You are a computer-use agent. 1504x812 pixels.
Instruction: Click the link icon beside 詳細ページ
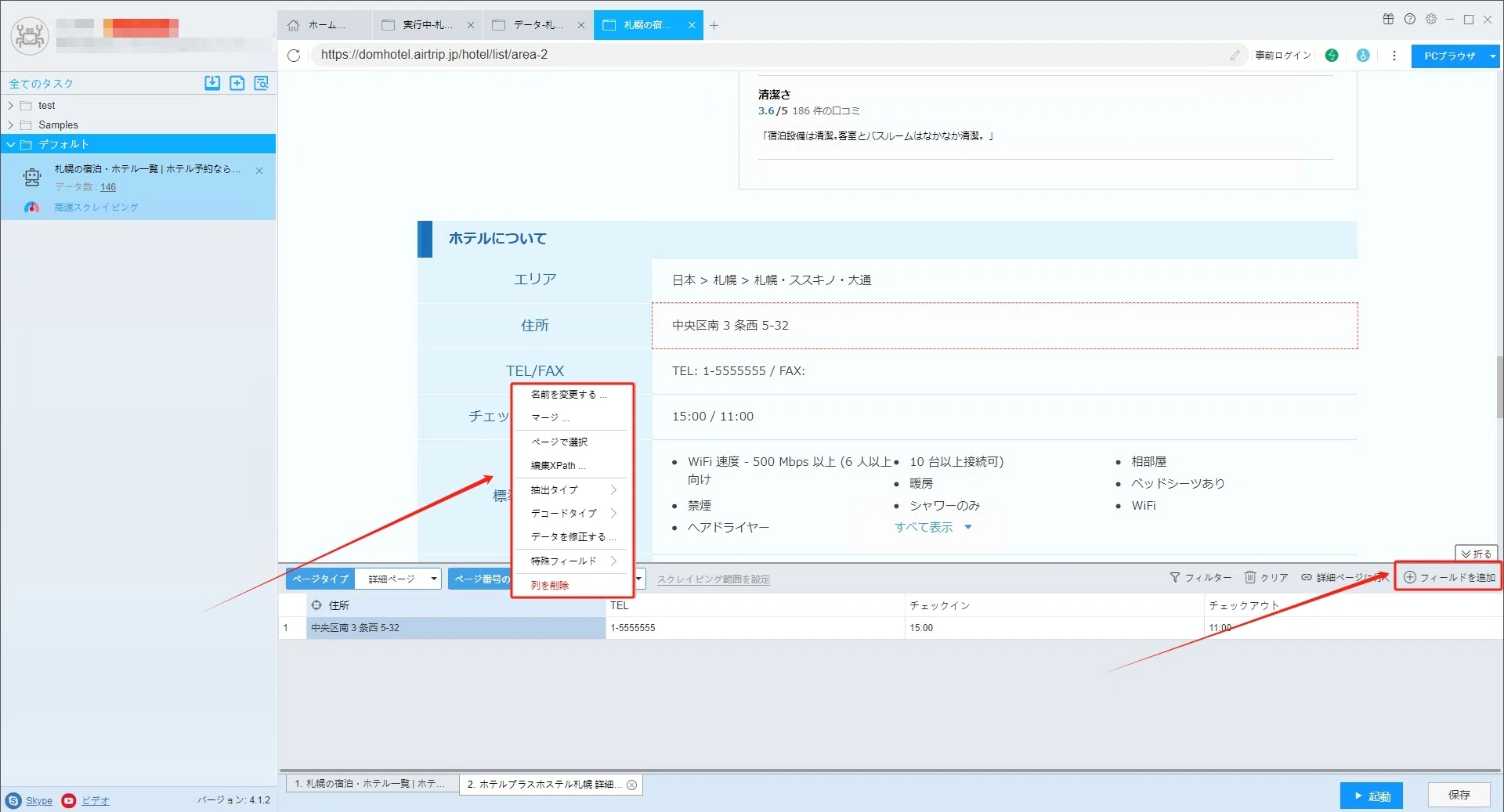pos(1307,577)
